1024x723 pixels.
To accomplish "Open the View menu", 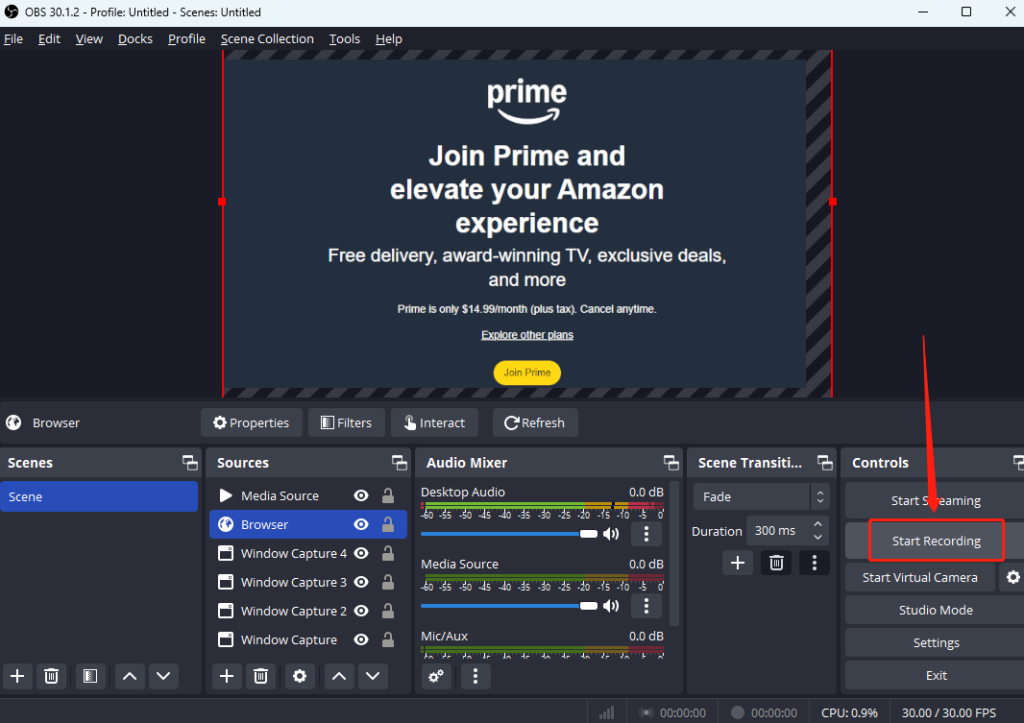I will coord(89,39).
